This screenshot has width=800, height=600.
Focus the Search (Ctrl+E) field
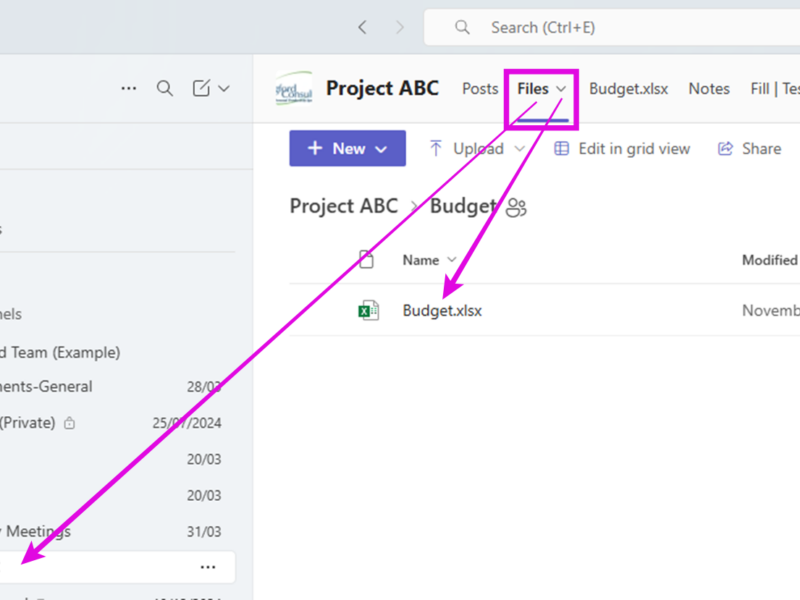pyautogui.click(x=611, y=28)
